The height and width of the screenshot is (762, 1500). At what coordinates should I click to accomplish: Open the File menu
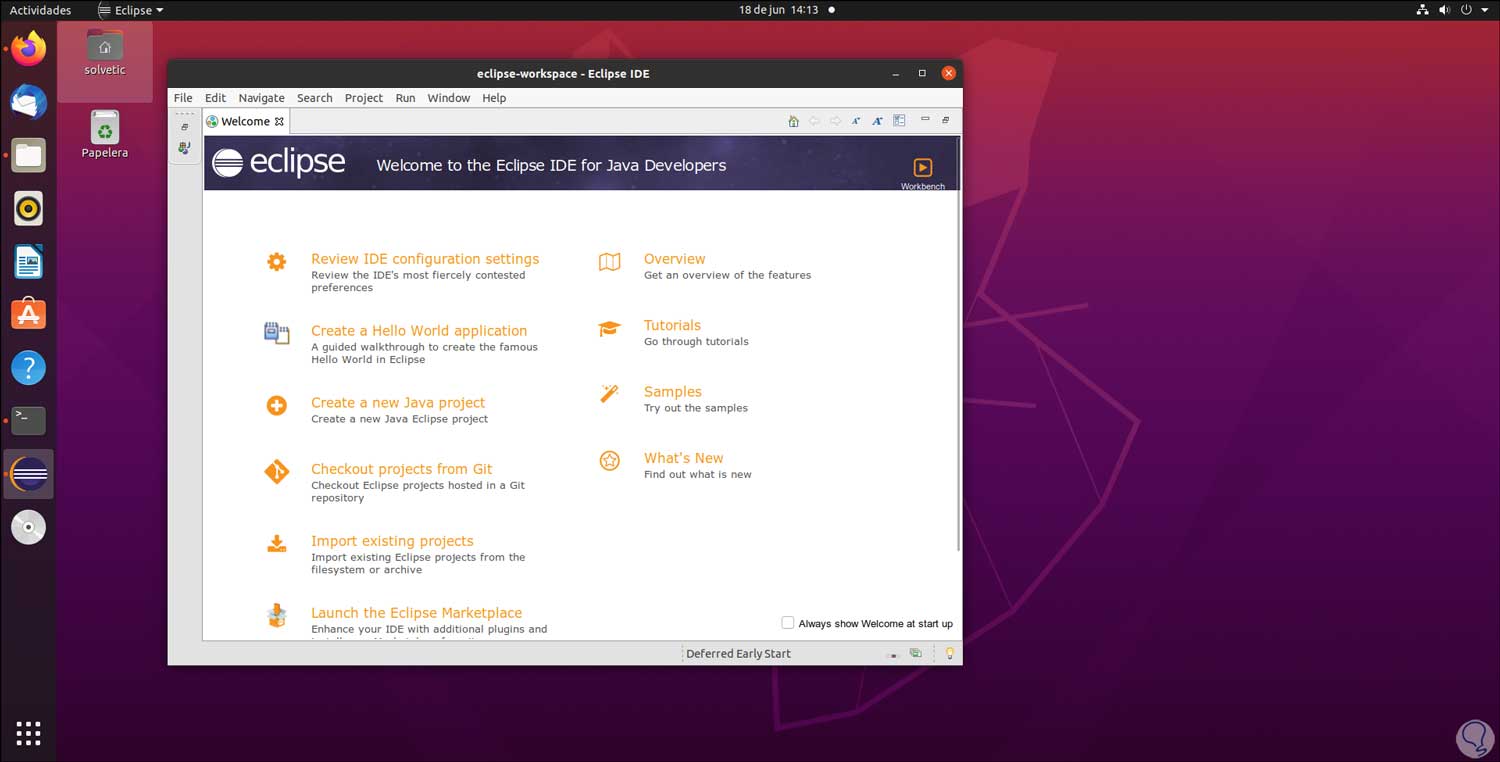pos(183,98)
